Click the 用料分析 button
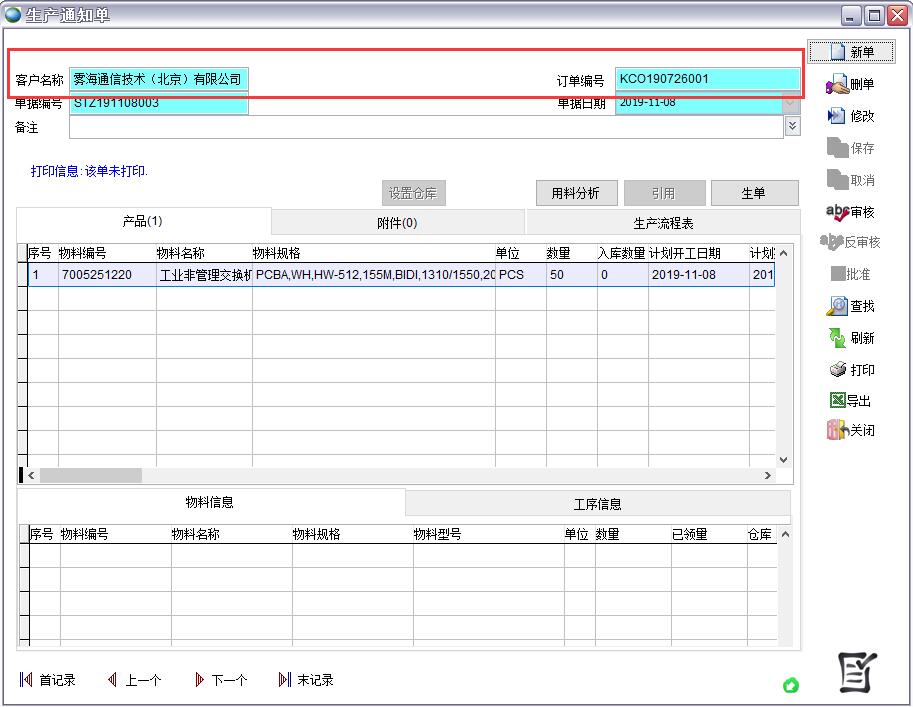Screen dimensions: 913x707 [576, 193]
